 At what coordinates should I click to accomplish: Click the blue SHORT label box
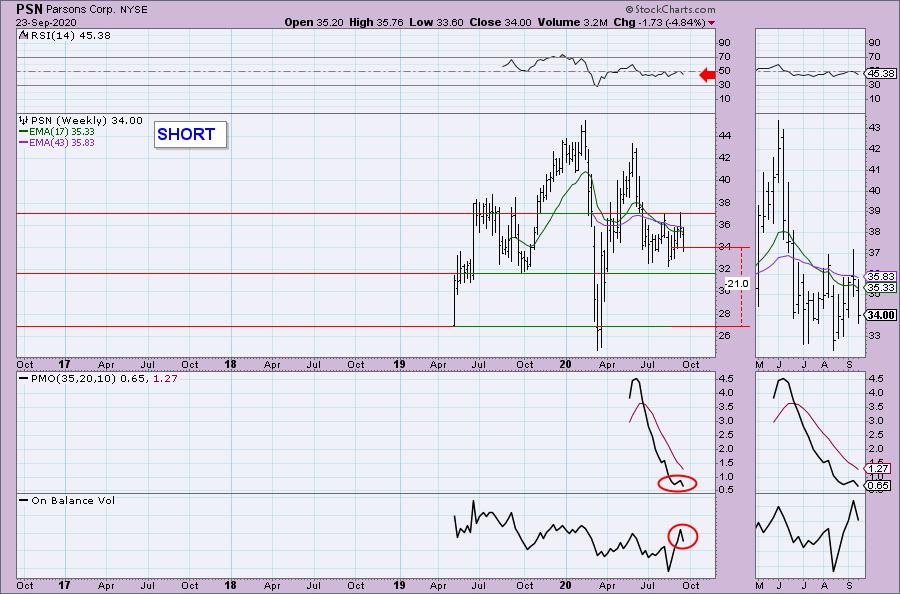click(190, 134)
